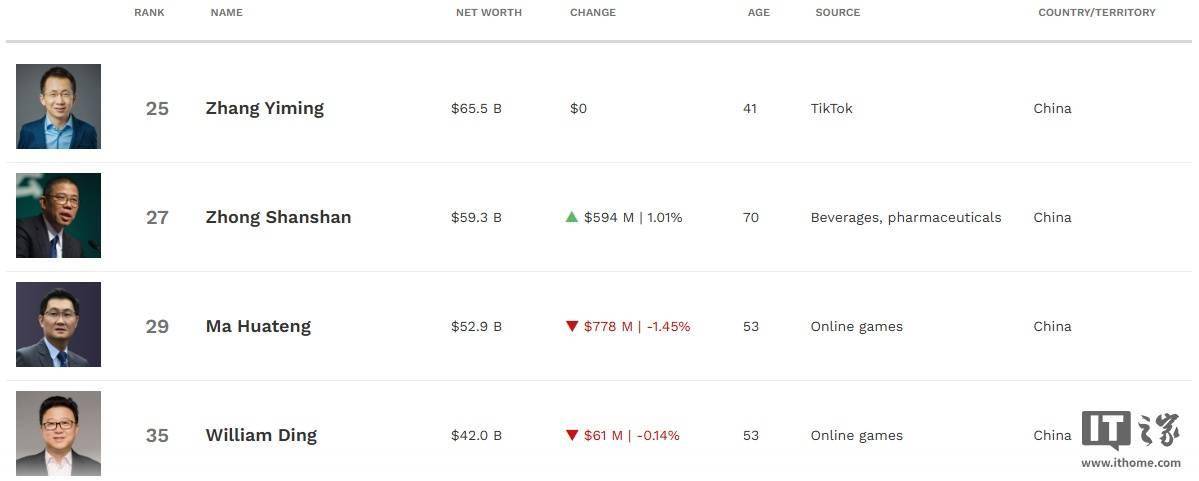Open the William Ding name link
The width and height of the screenshot is (1199, 481).
261,435
